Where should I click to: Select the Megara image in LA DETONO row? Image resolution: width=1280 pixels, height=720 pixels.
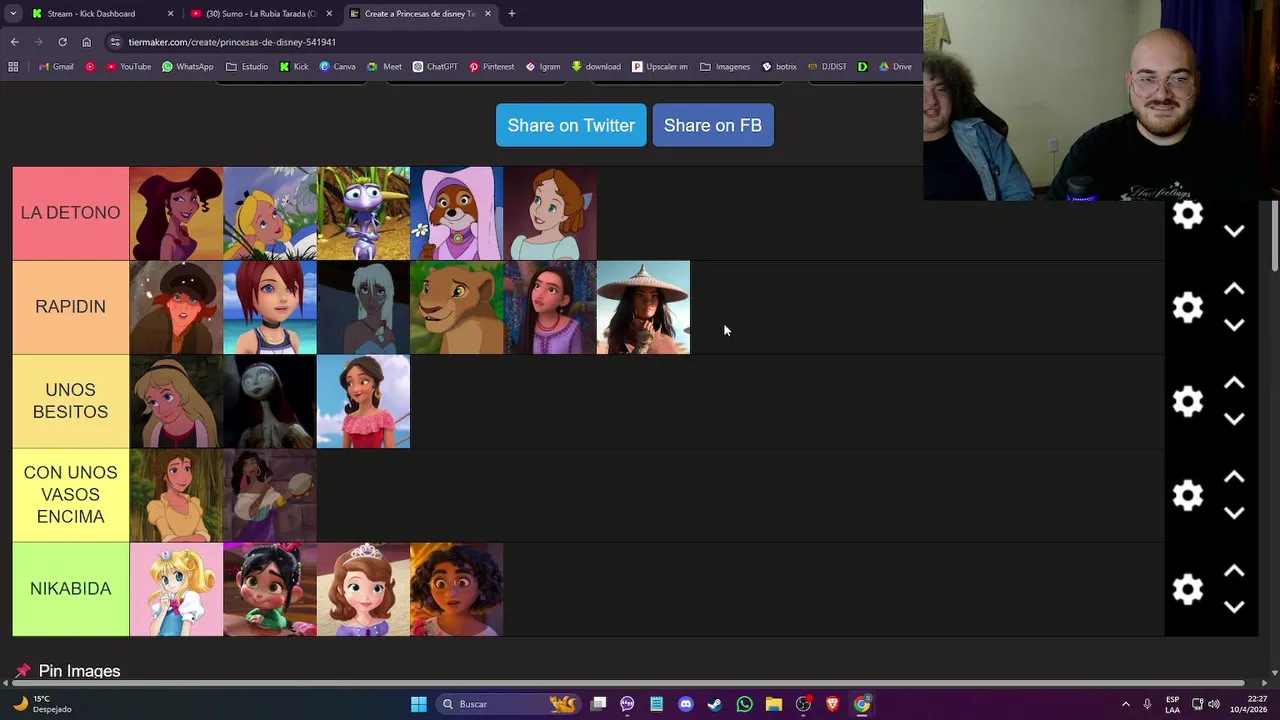click(x=176, y=213)
